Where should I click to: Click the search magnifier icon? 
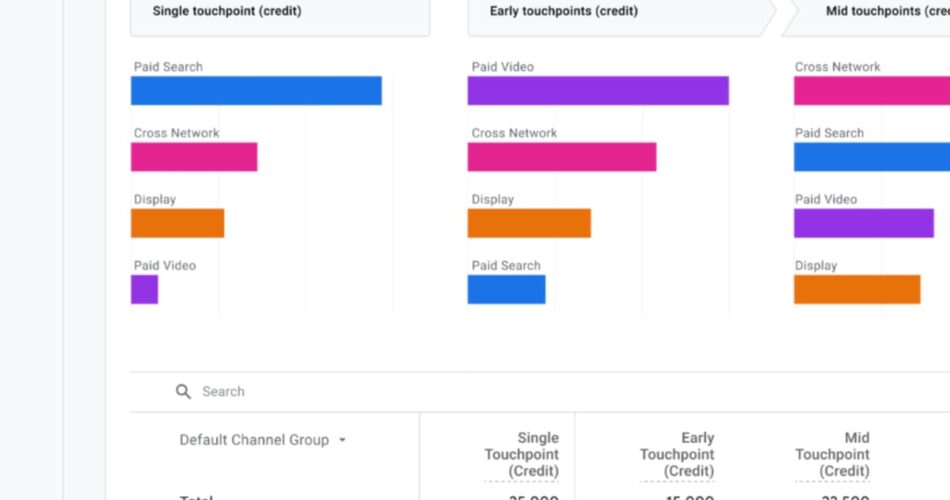click(x=183, y=392)
